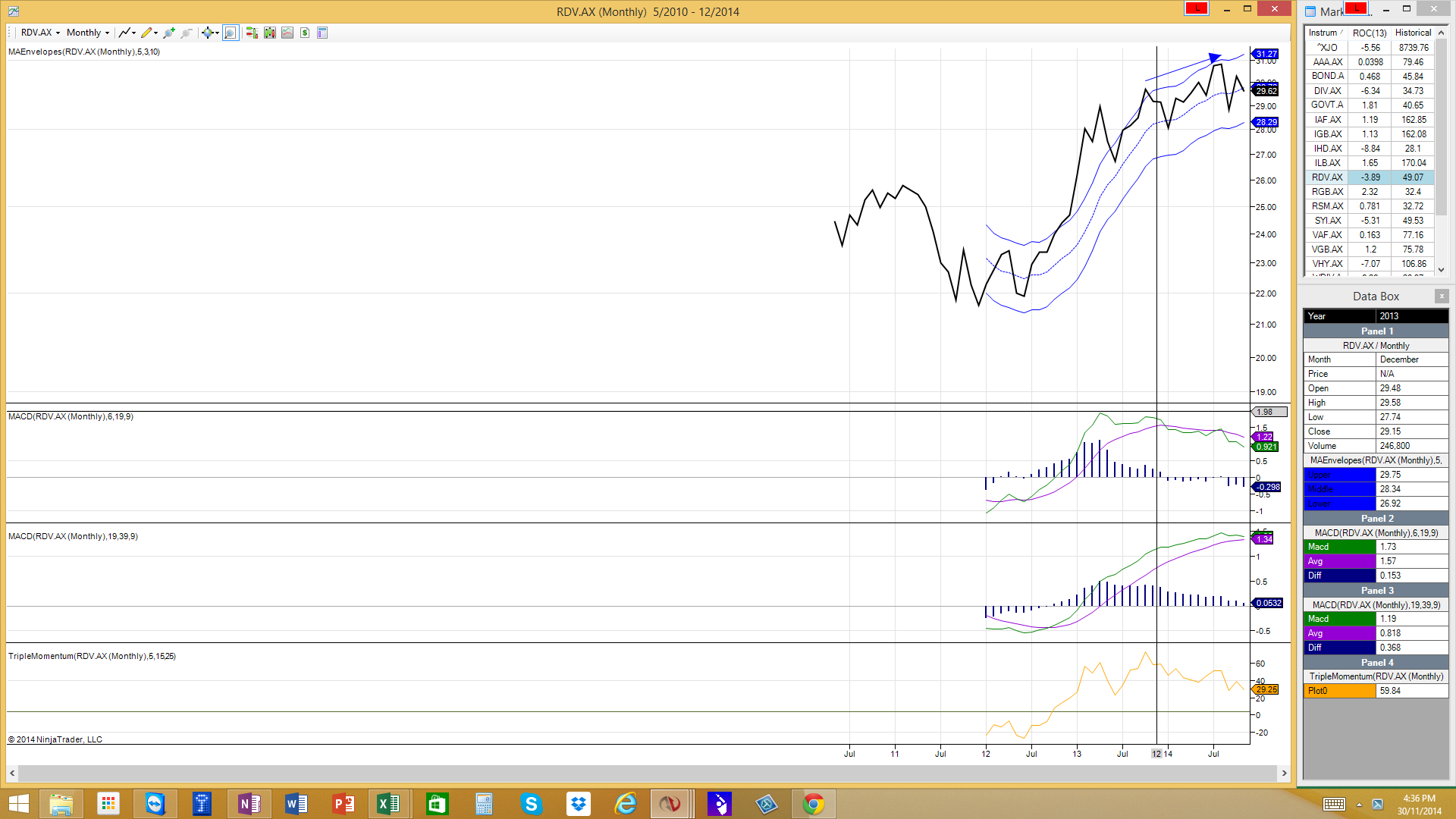Open Excel from the Windows taskbar

pos(388,804)
